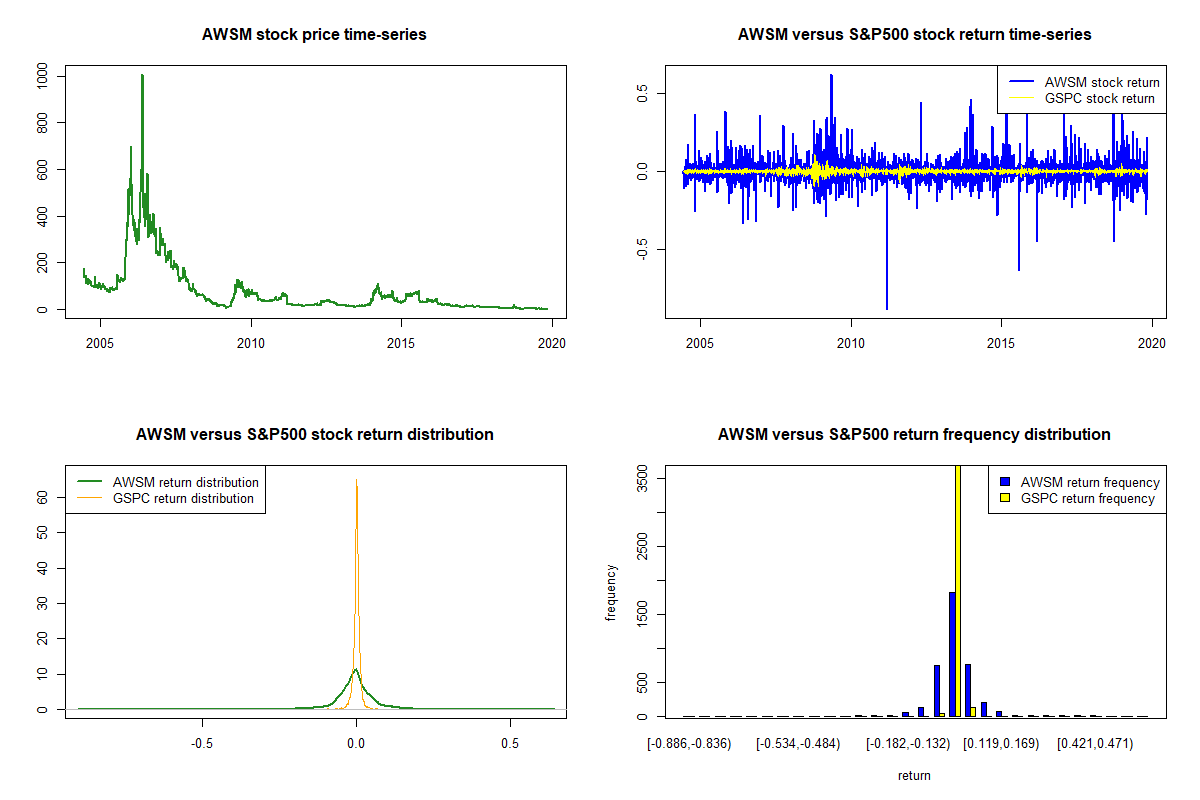1200x800 pixels.
Task: Select the "GSPC return distribution" legend label
Action: [x=183, y=498]
